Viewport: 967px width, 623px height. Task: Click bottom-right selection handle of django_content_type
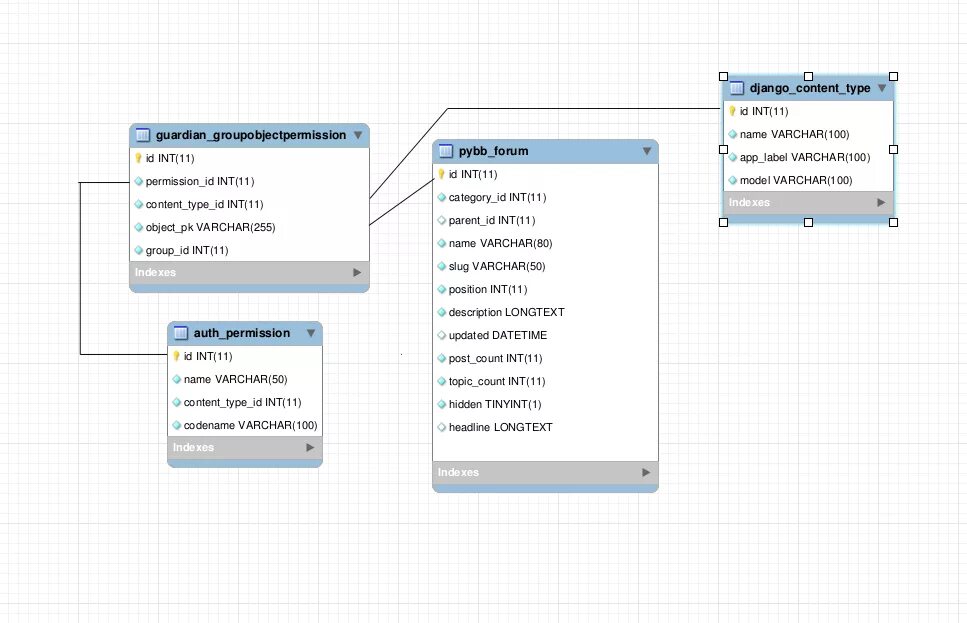click(893, 223)
